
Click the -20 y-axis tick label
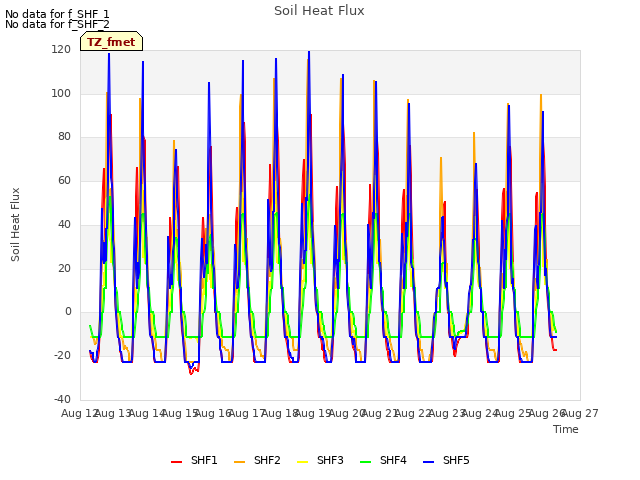tap(62, 356)
